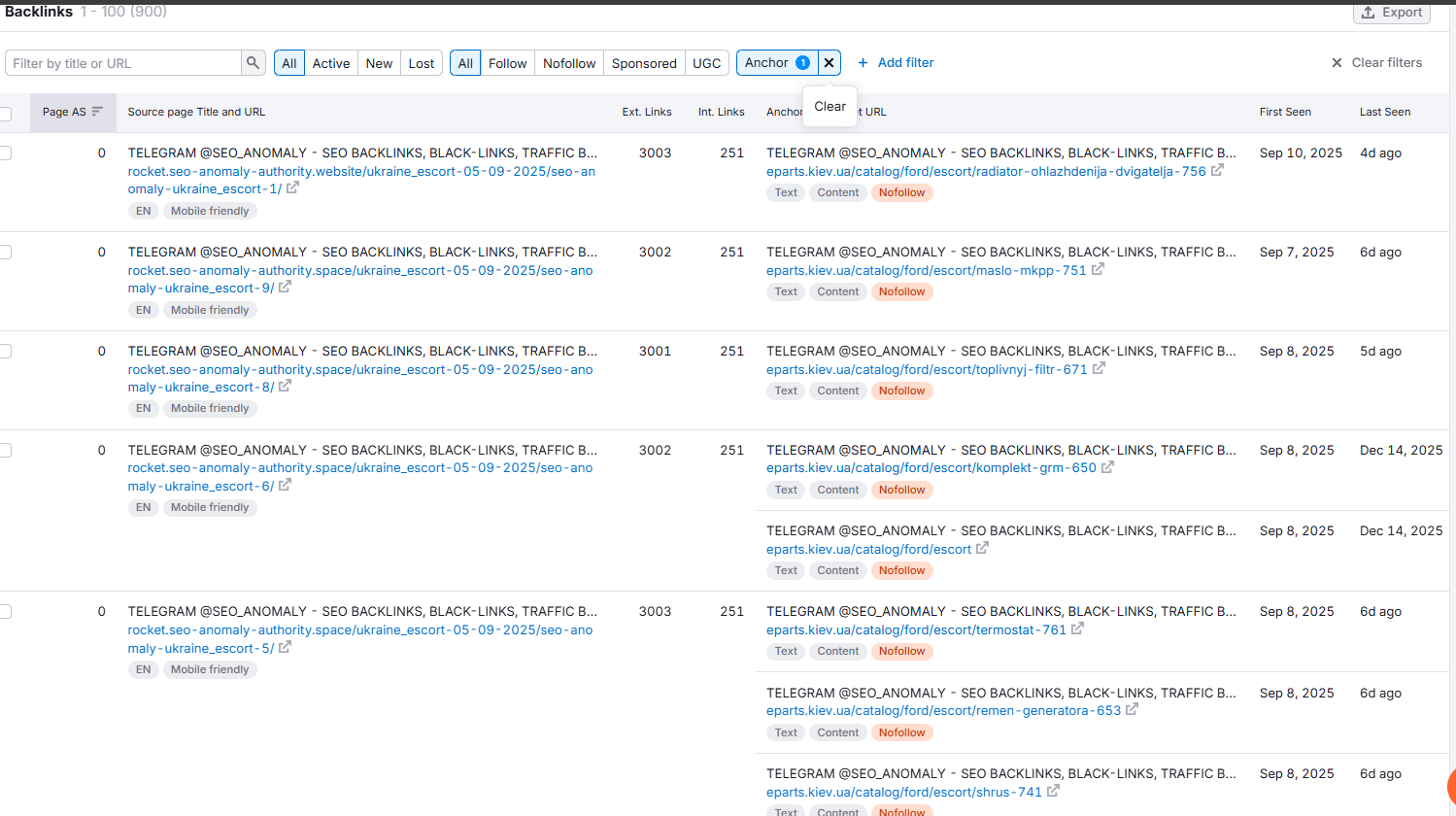Viewport: 1456px width, 816px height.
Task: Open external icon beside maslo-mkpp-751 URL
Action: (x=1098, y=269)
